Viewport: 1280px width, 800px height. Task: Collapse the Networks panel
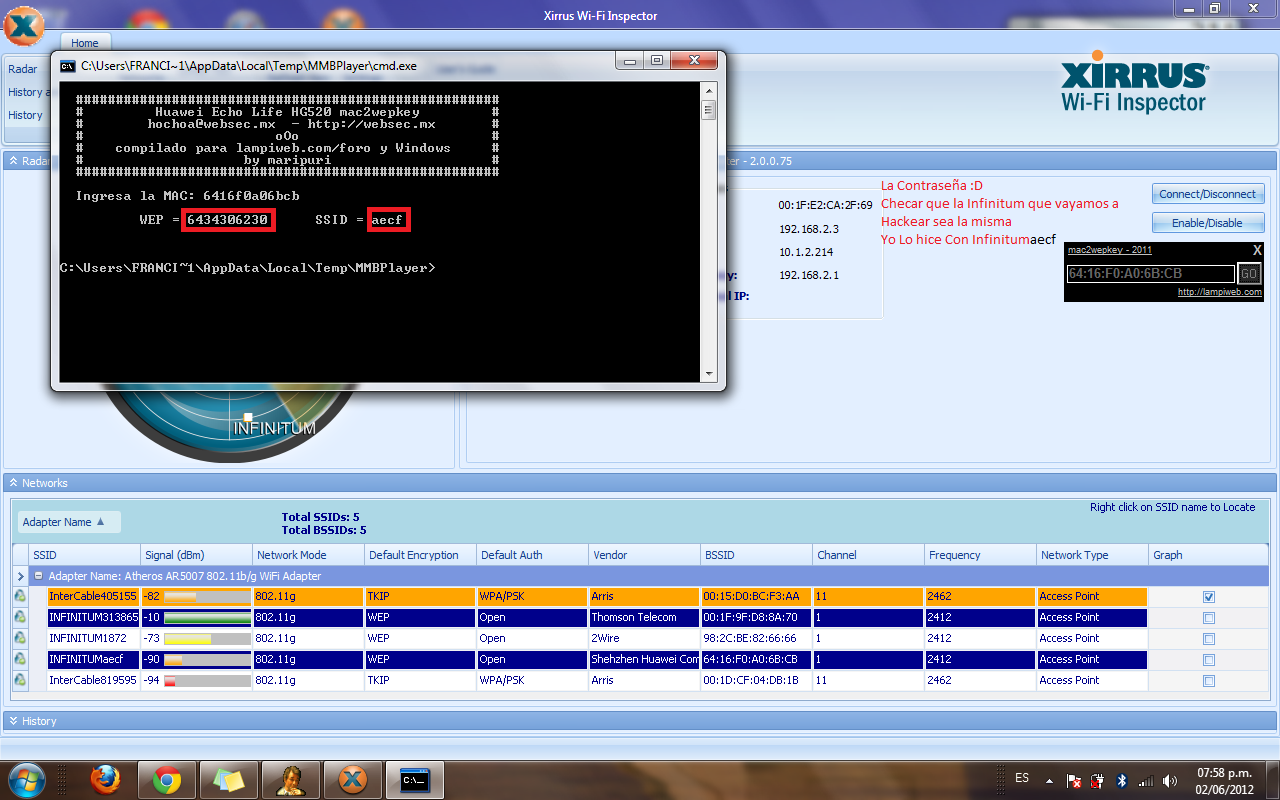(14, 483)
